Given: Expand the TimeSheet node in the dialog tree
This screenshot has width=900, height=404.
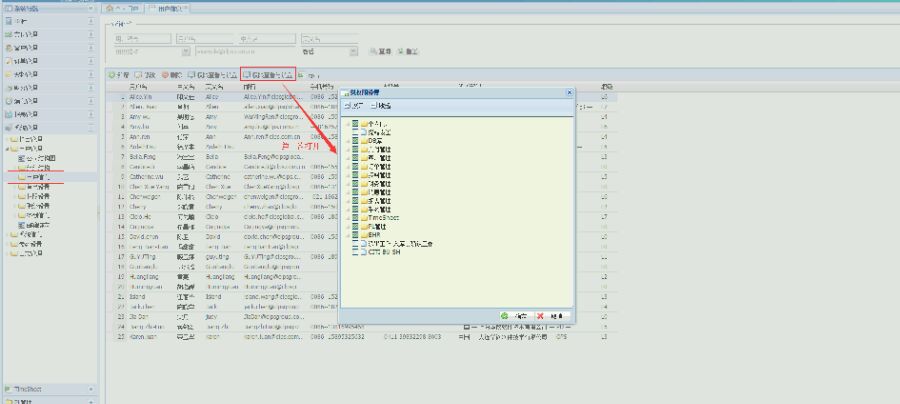Looking at the screenshot, I should click(348, 218).
